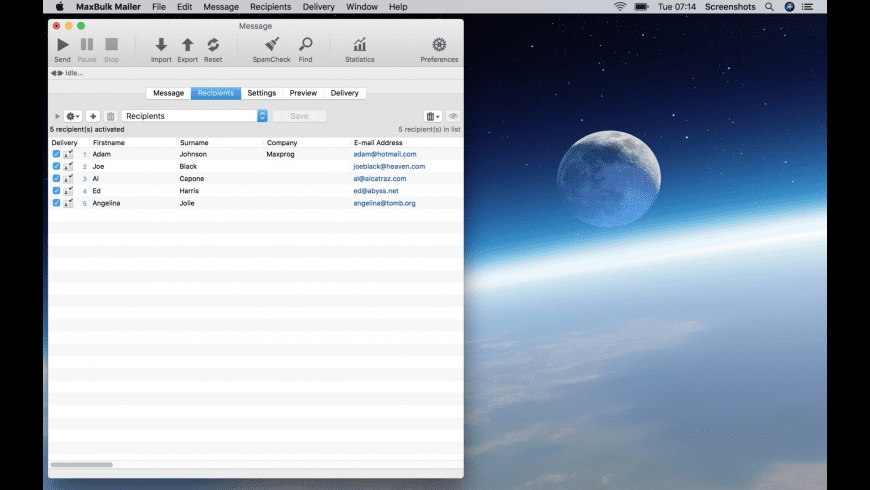Open the Statistics chart icon
870x490 pixels.
359,45
